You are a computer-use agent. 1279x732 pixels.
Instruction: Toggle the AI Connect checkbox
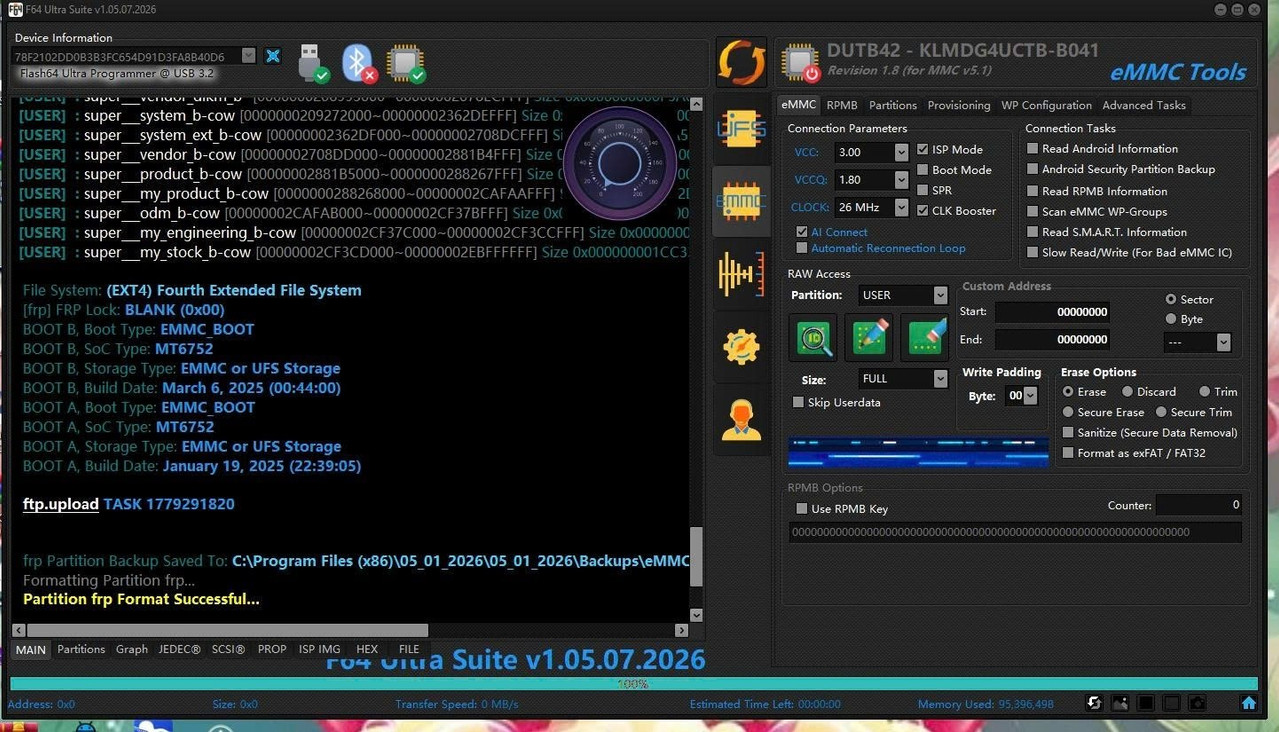(802, 232)
